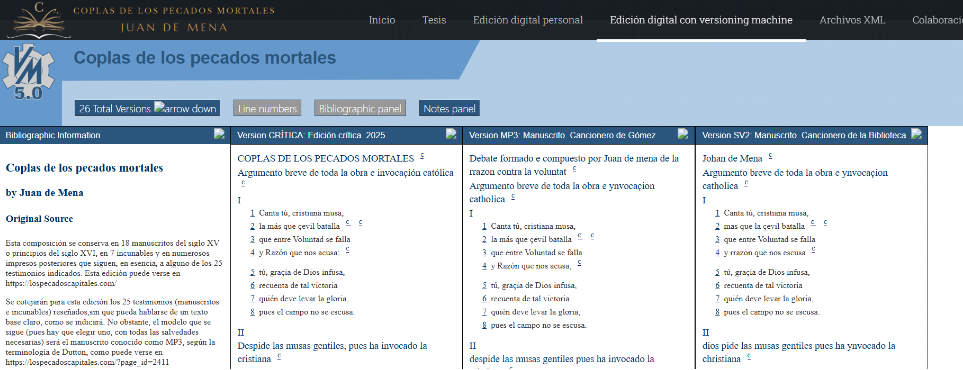Open note marker after 'y Razón que nos acusa,' in MP3
The image size is (963, 370).
579,262
